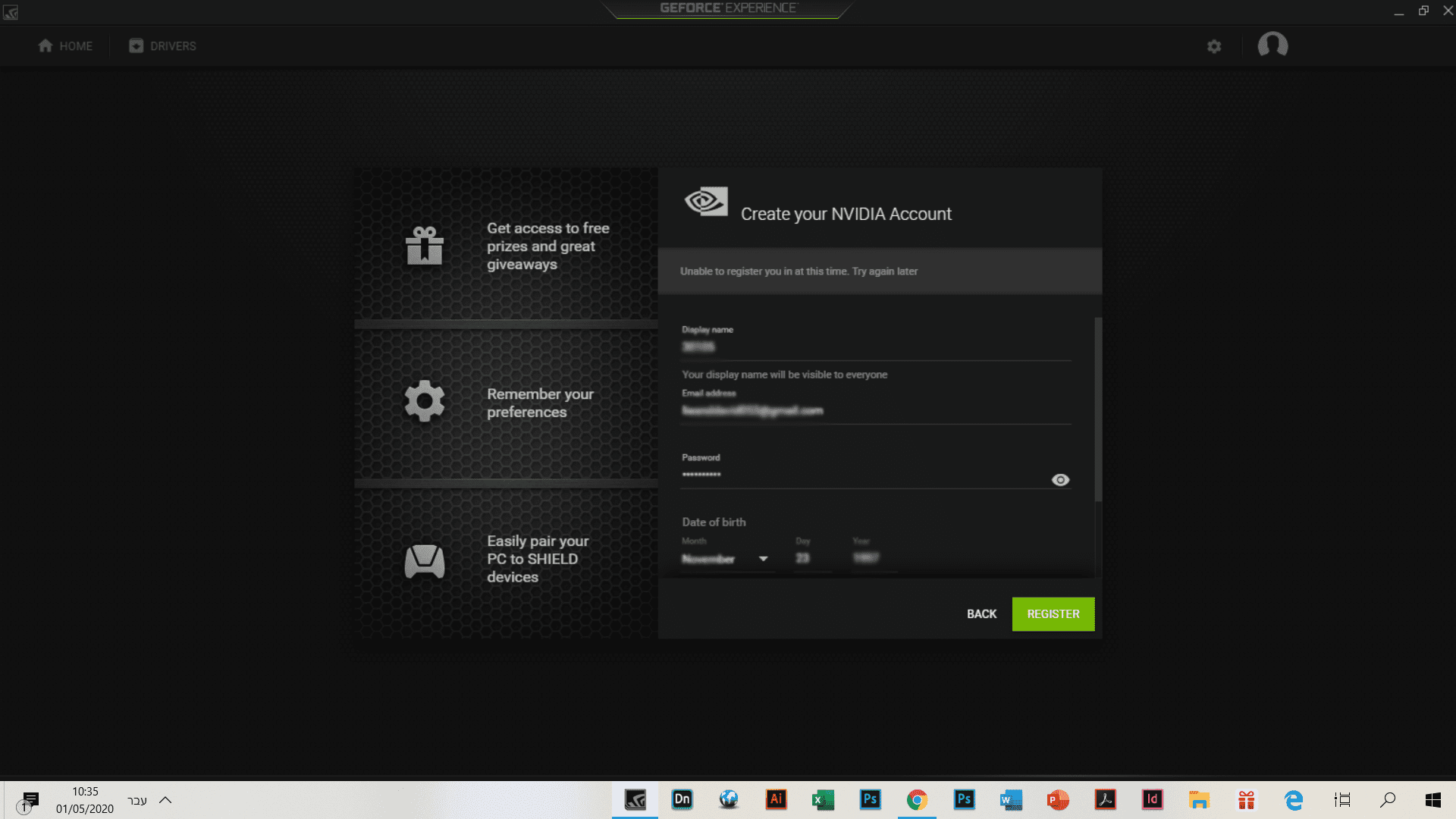Toggle password visibility eye icon
Image resolution: width=1456 pixels, height=819 pixels.
click(1060, 480)
